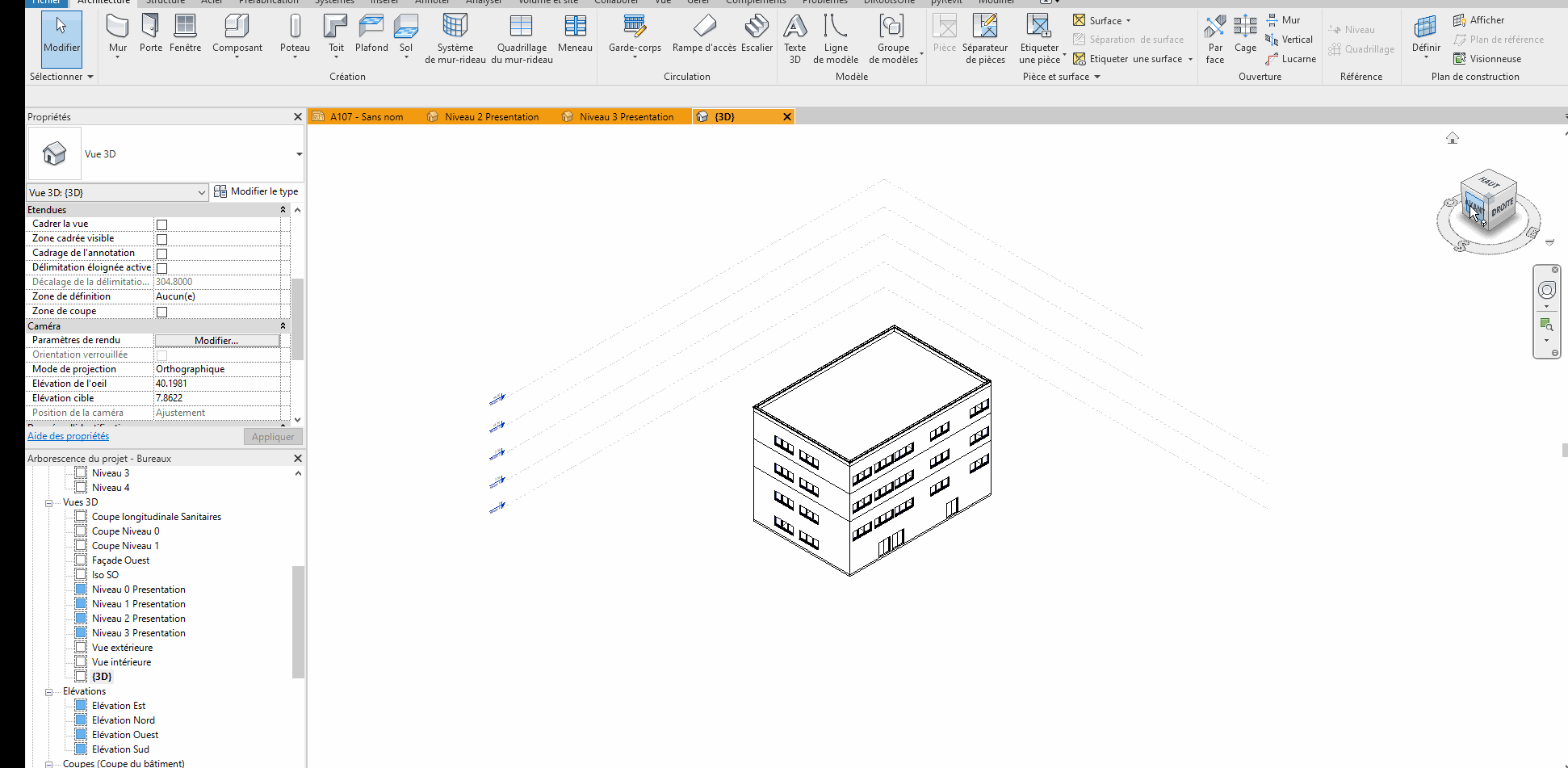Check the Zone de coupe box
This screenshot has height=768, width=1568.
coord(161,311)
